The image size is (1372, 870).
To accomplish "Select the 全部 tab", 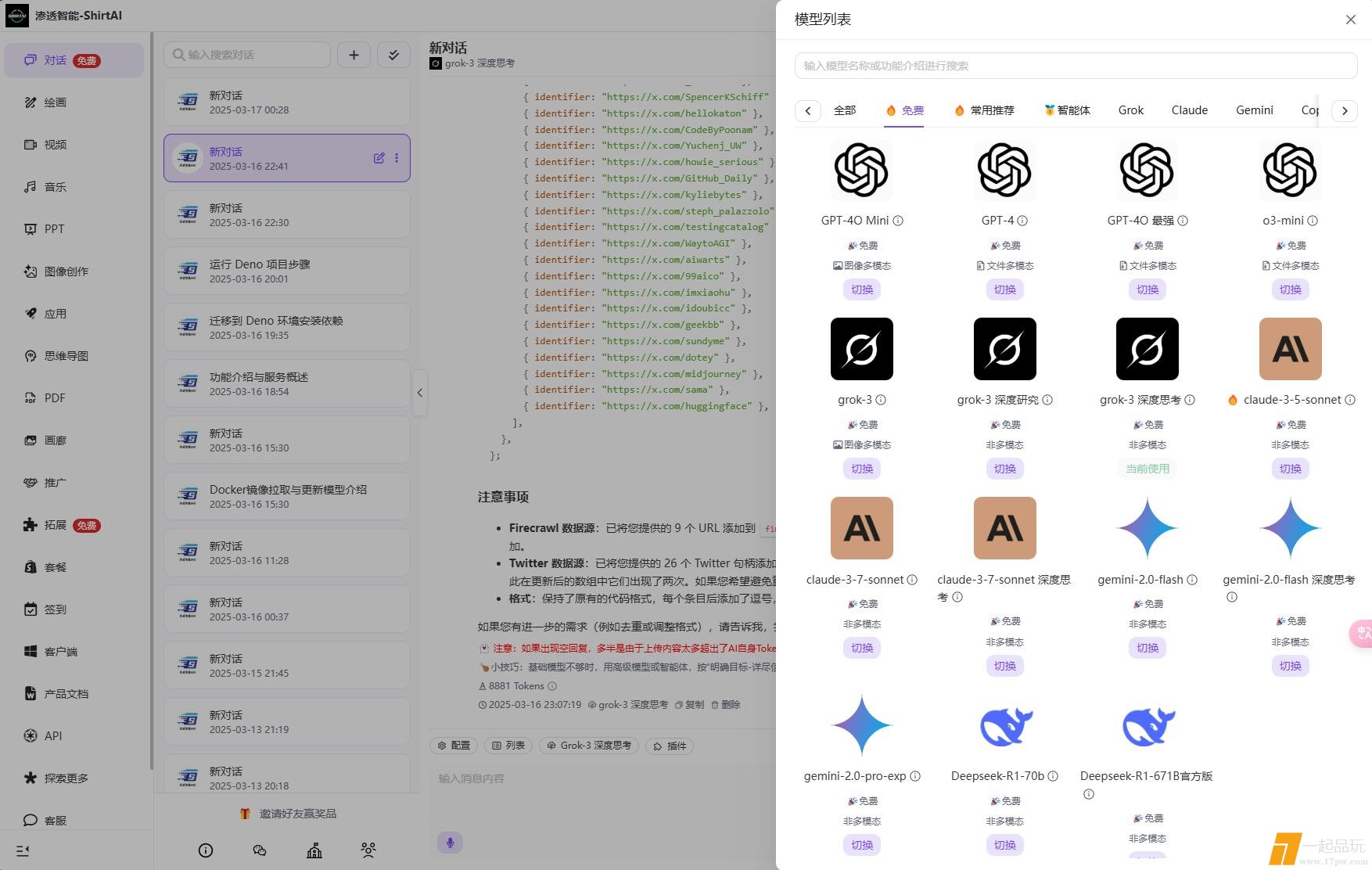I will pos(845,110).
